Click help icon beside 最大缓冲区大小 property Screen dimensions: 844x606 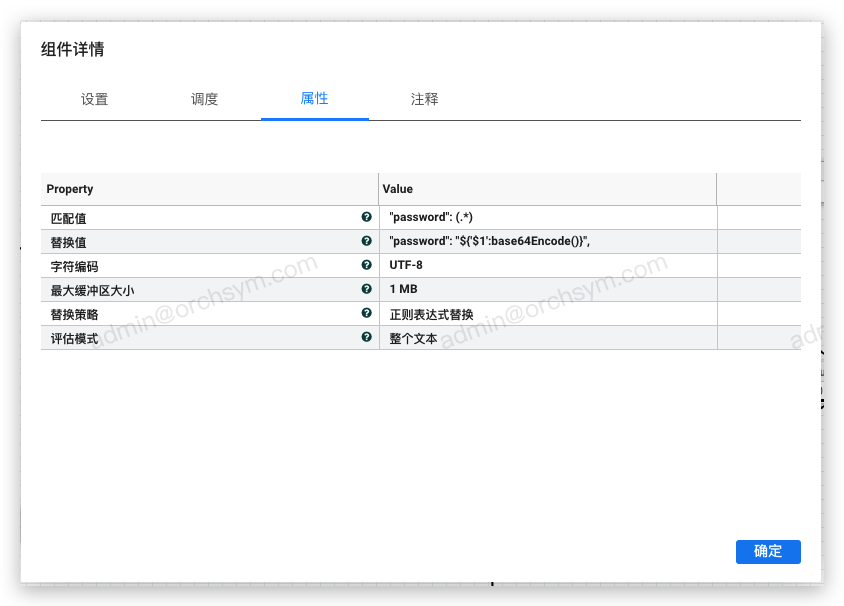366,289
